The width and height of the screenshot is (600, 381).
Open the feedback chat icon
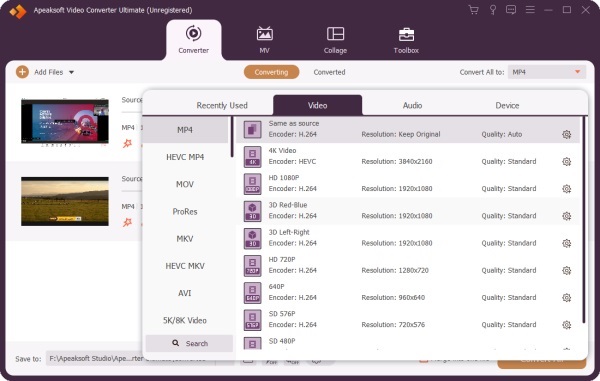point(511,10)
